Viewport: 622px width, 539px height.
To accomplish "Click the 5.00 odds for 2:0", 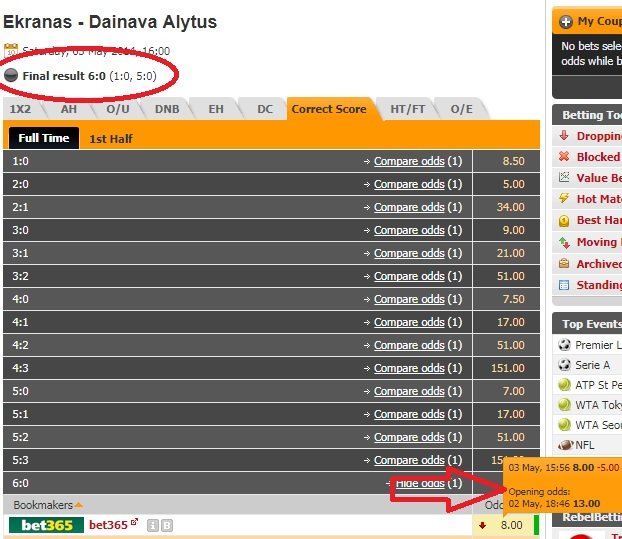I will (x=513, y=184).
